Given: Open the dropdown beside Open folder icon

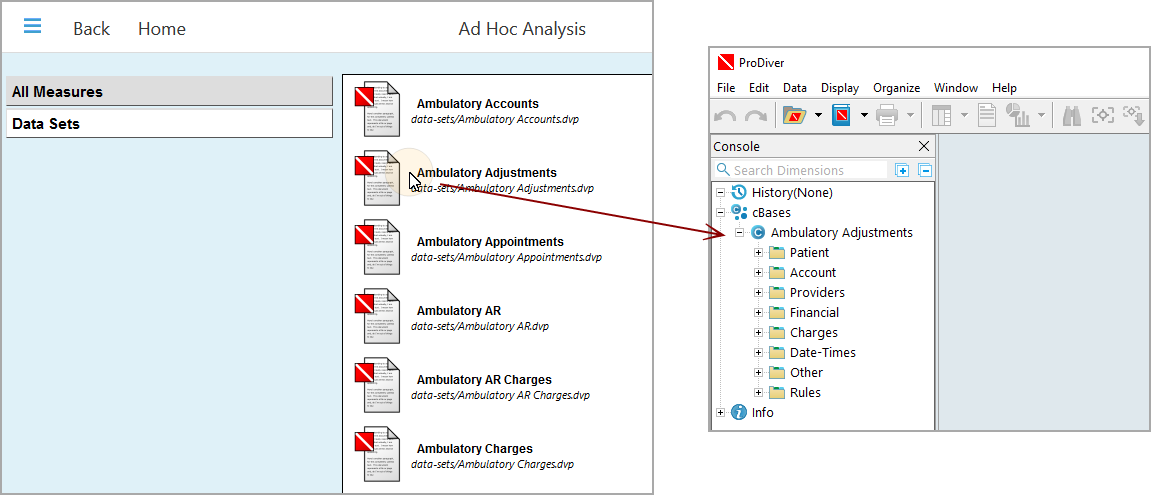Looking at the screenshot, I should click(x=818, y=115).
